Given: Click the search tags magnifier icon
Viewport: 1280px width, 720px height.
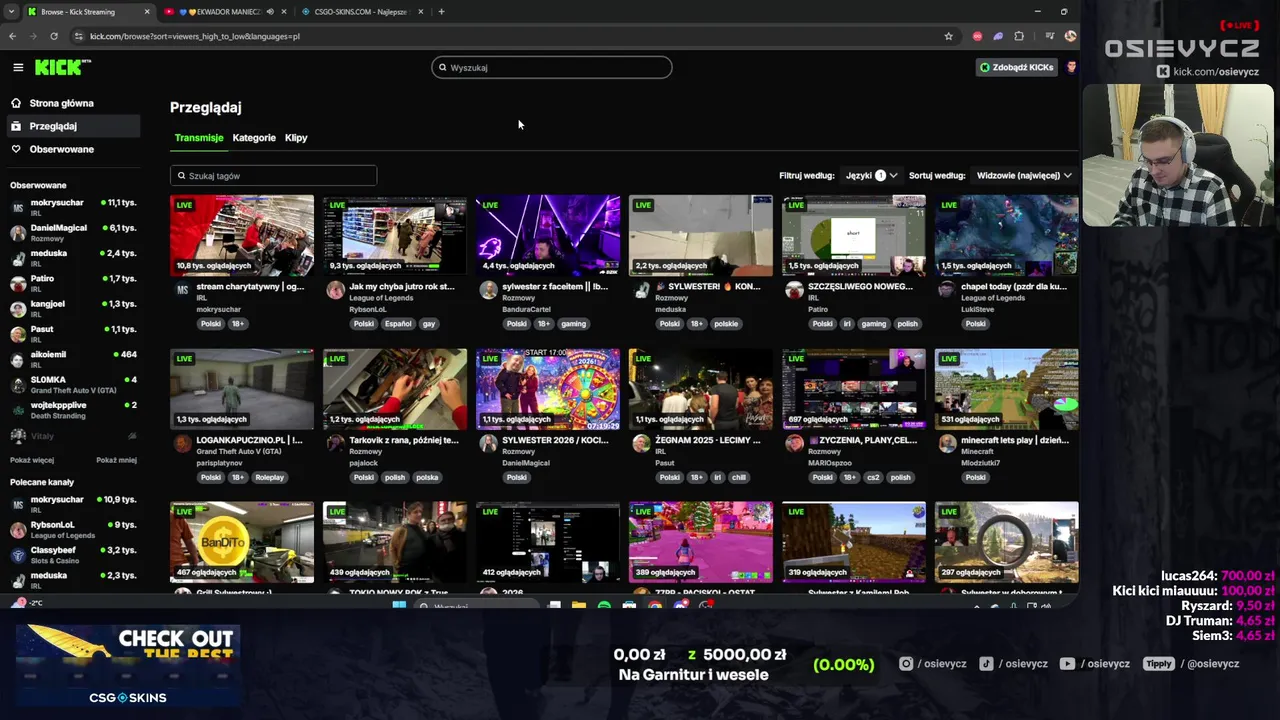Looking at the screenshot, I should pos(181,176).
